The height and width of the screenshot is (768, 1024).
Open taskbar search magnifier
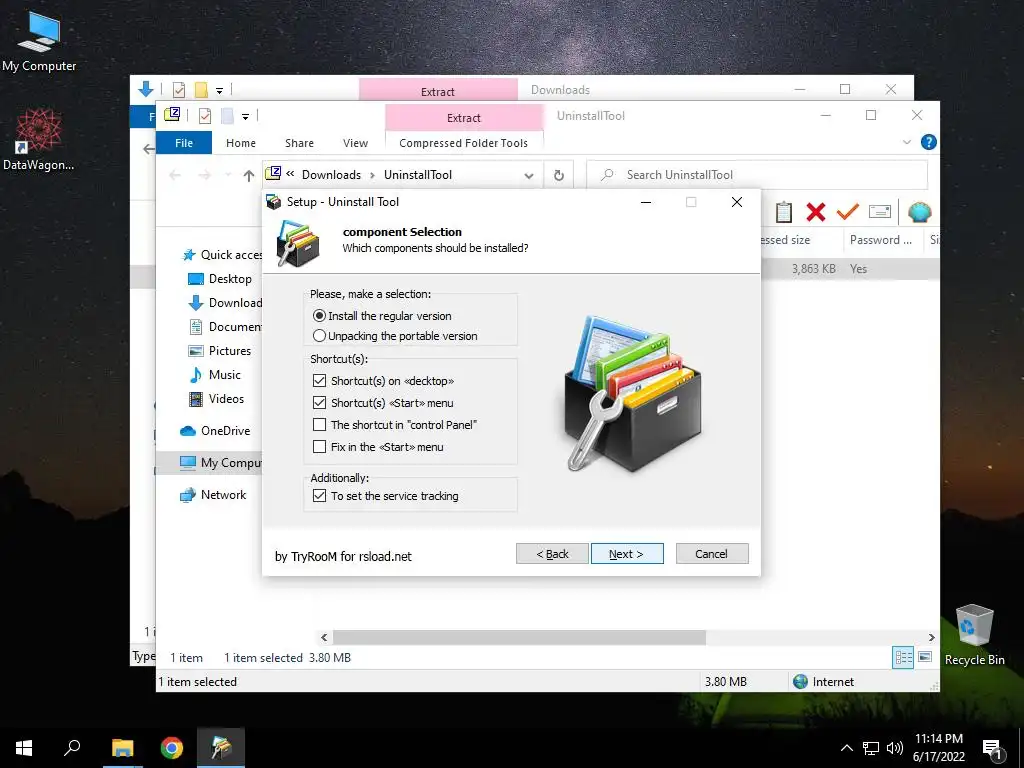[72, 748]
